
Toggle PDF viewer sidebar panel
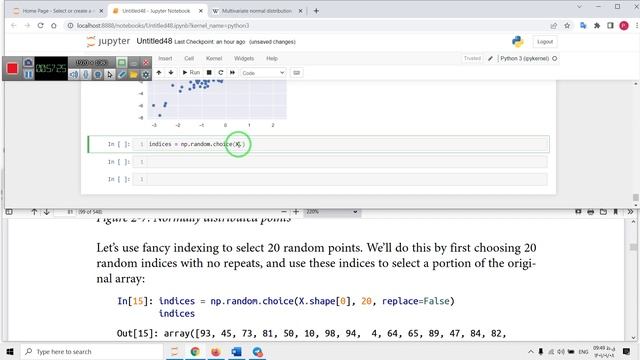tap(9, 212)
